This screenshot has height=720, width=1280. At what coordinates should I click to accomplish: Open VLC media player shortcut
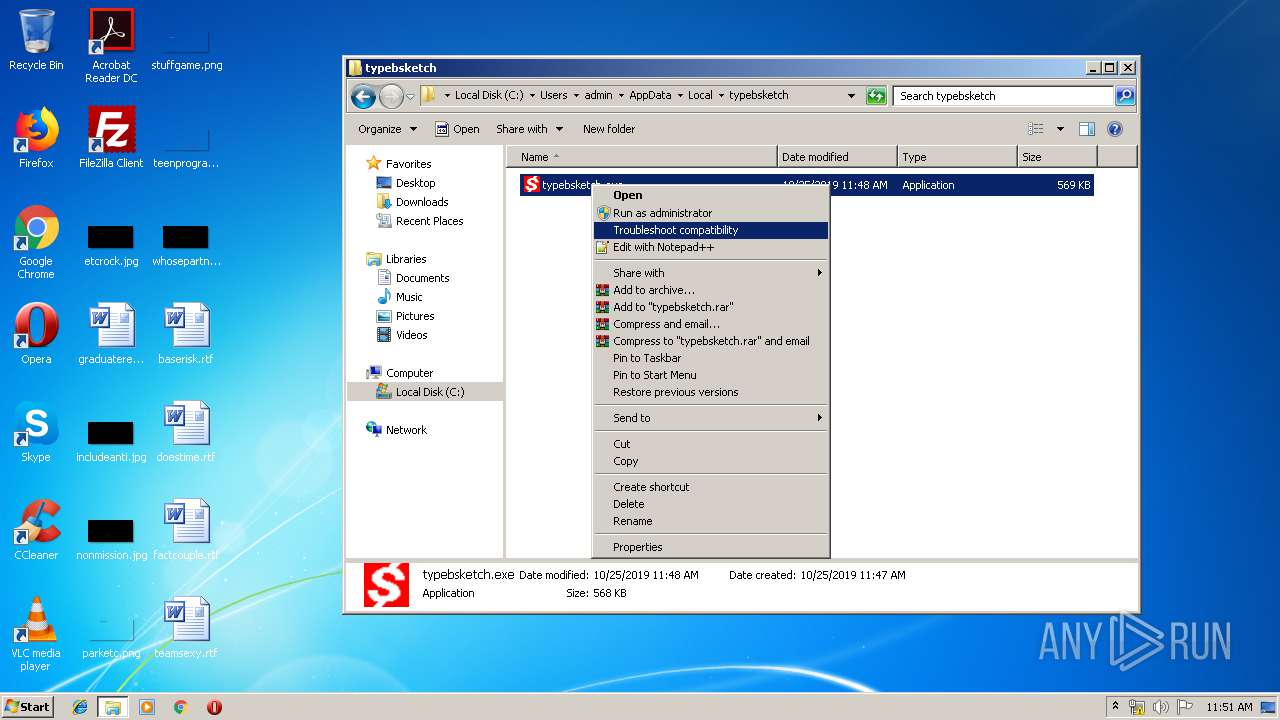tap(36, 634)
